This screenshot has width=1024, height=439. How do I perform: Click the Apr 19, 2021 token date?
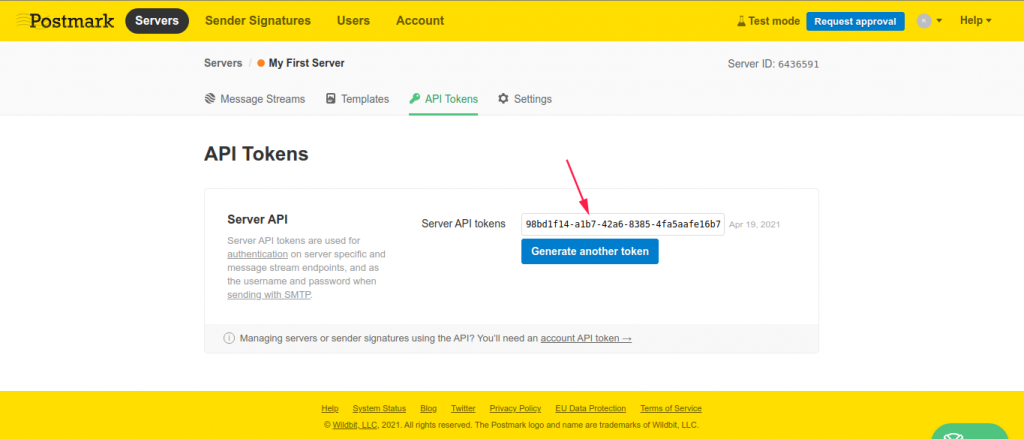point(754,224)
